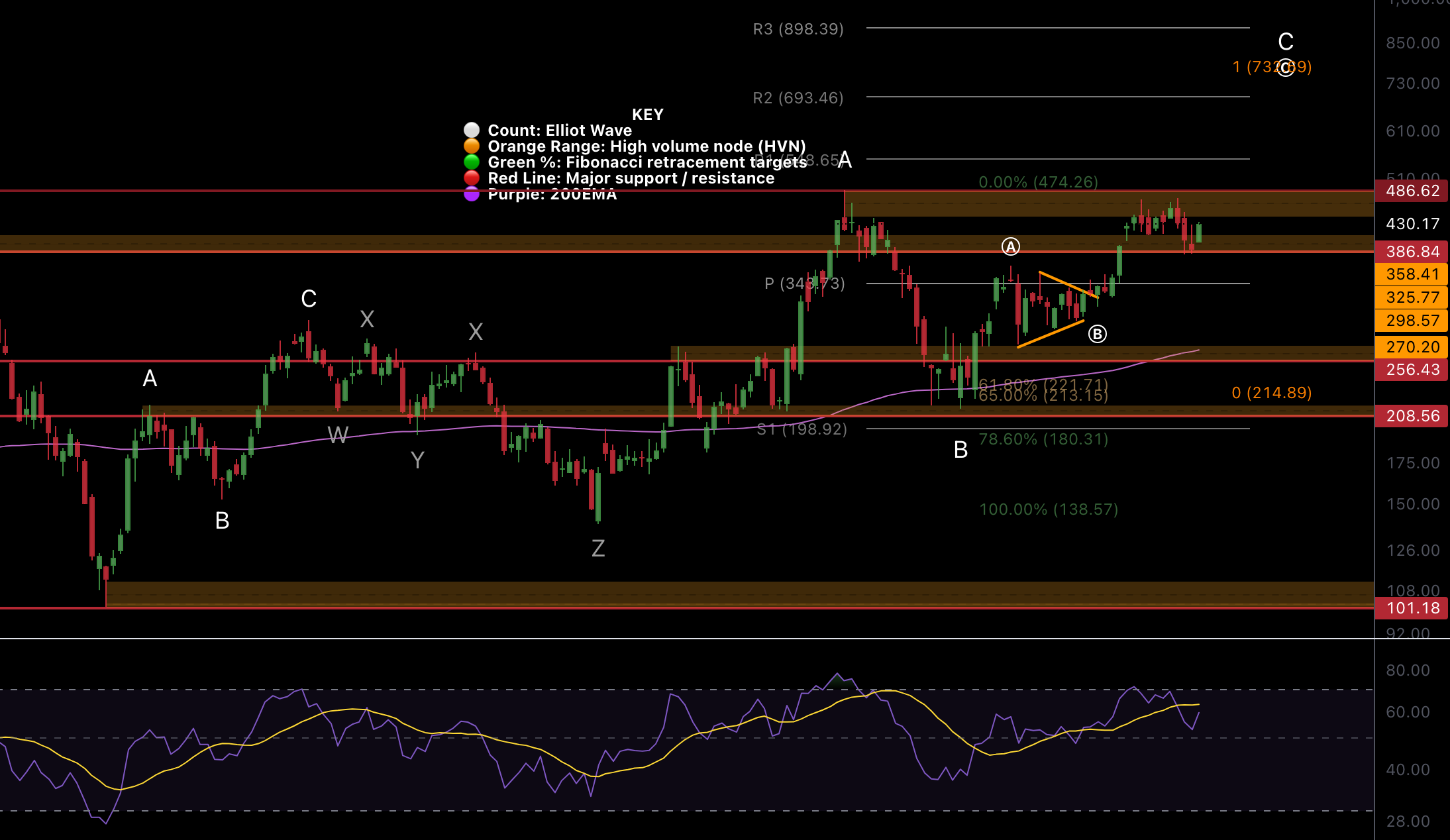The height and width of the screenshot is (840, 1450).
Task: Select the S1 (198.92) pivot label
Action: [802, 429]
